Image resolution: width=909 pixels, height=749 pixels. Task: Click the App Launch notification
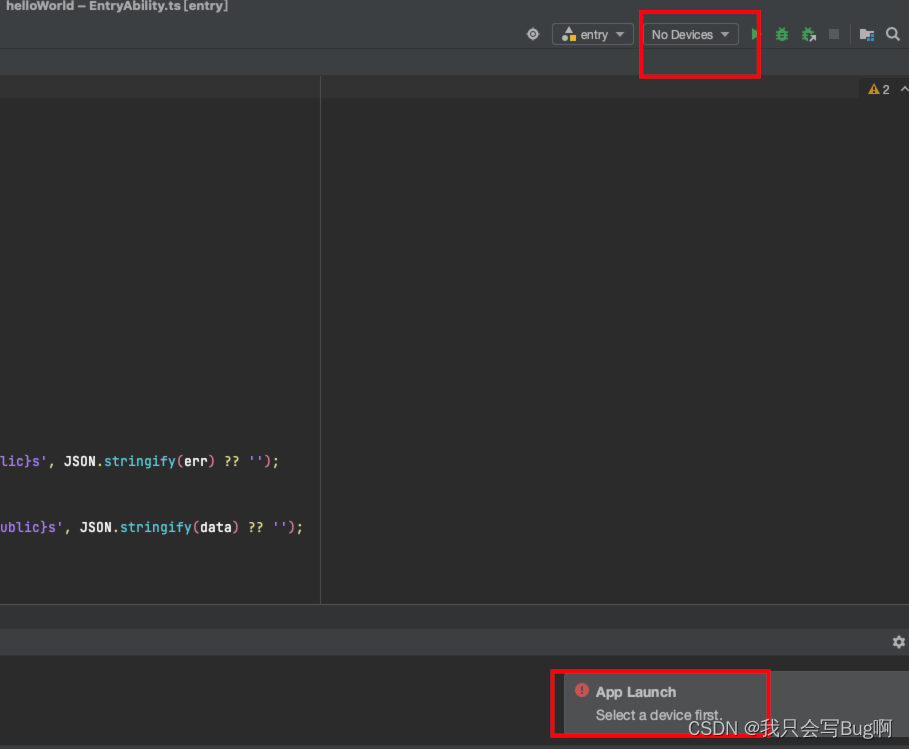pos(736,703)
